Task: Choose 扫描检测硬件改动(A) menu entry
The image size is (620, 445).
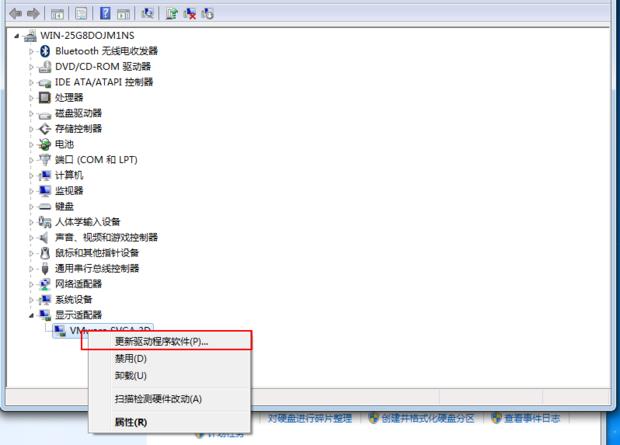Action: (x=158, y=399)
